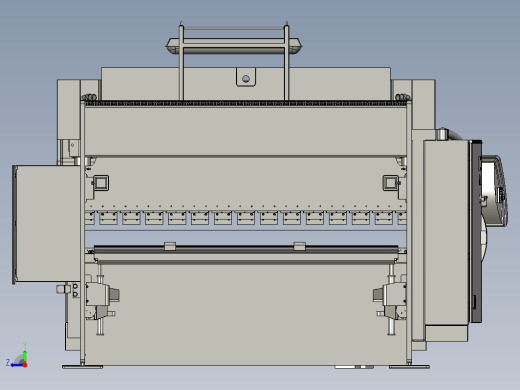
Task: Select the overhead light bar above the machine
Action: (x=234, y=46)
